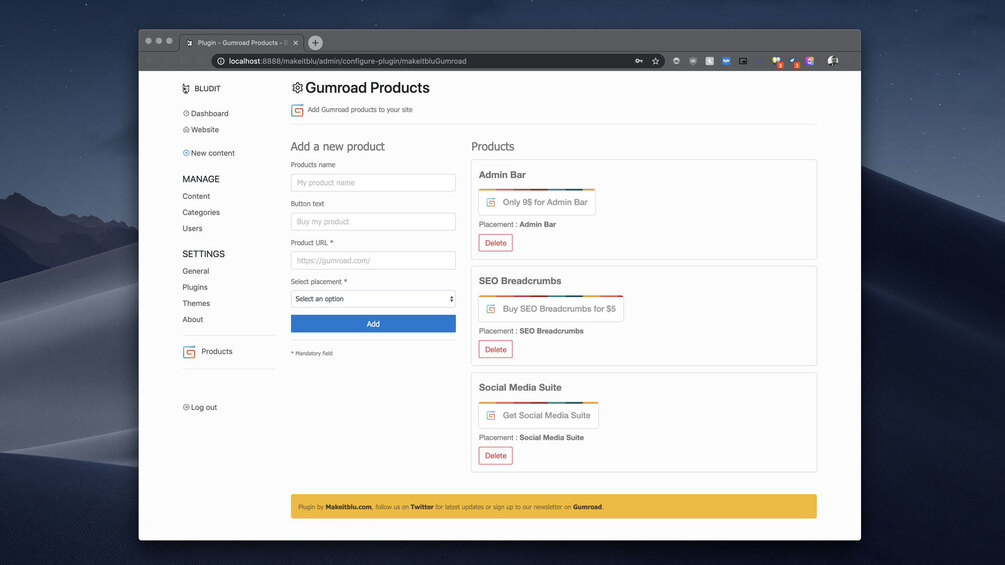1005x565 pixels.
Task: Delete the Social Media Suite product
Action: point(495,455)
